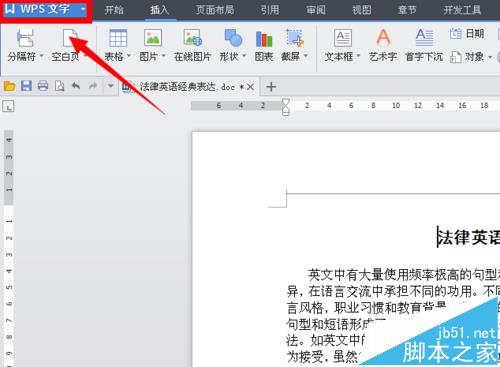Save the document with floppy icon
The image size is (500, 367).
pos(26,86)
